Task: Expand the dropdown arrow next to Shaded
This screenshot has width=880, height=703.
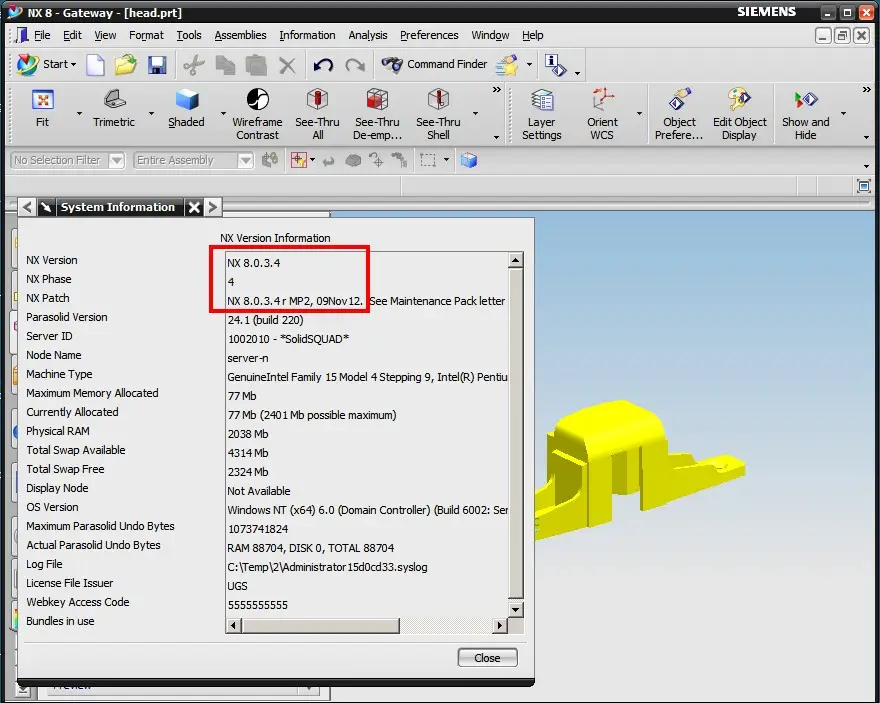Action: [223, 113]
